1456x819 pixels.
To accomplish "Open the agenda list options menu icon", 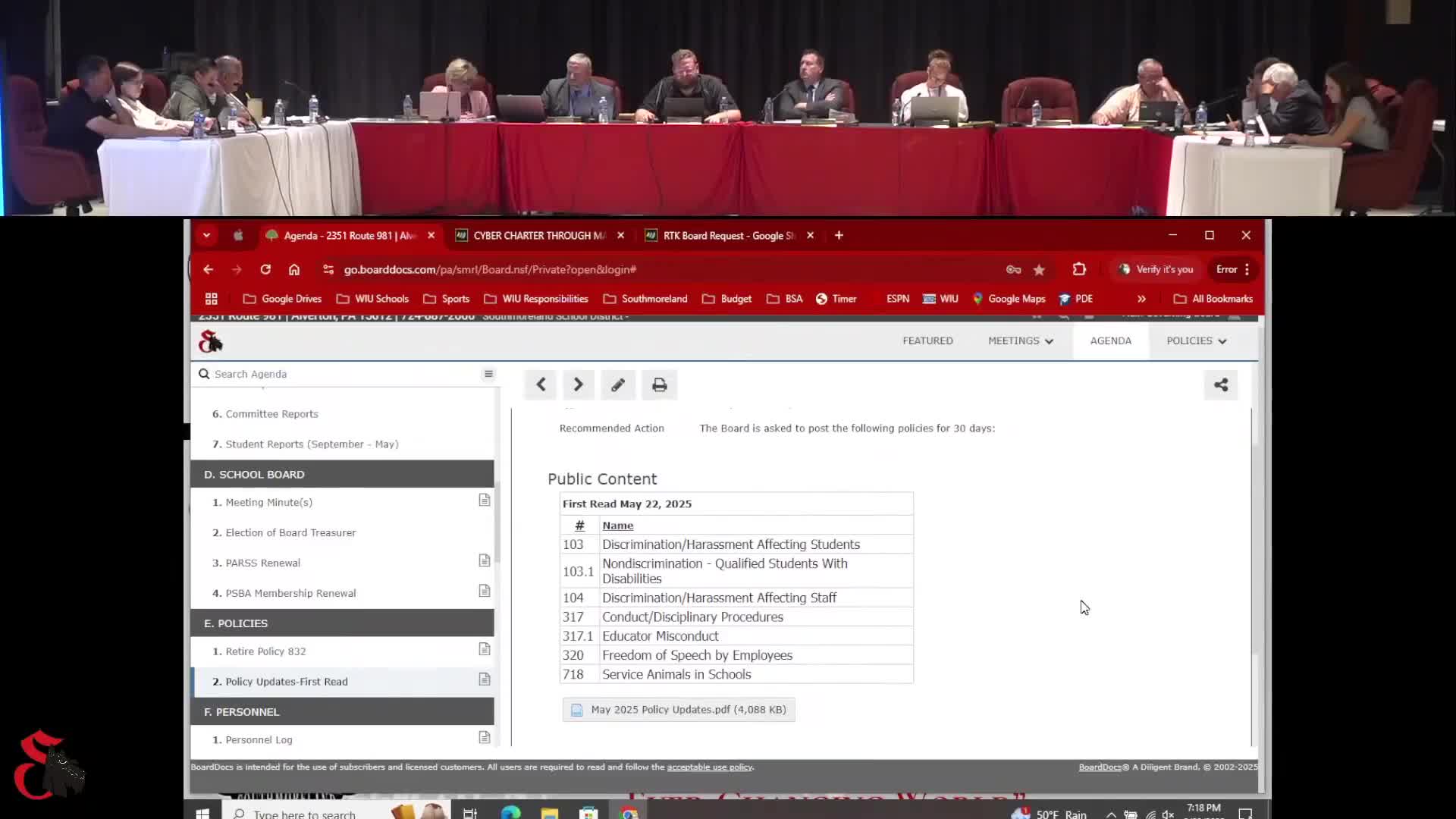I will pyautogui.click(x=488, y=374).
